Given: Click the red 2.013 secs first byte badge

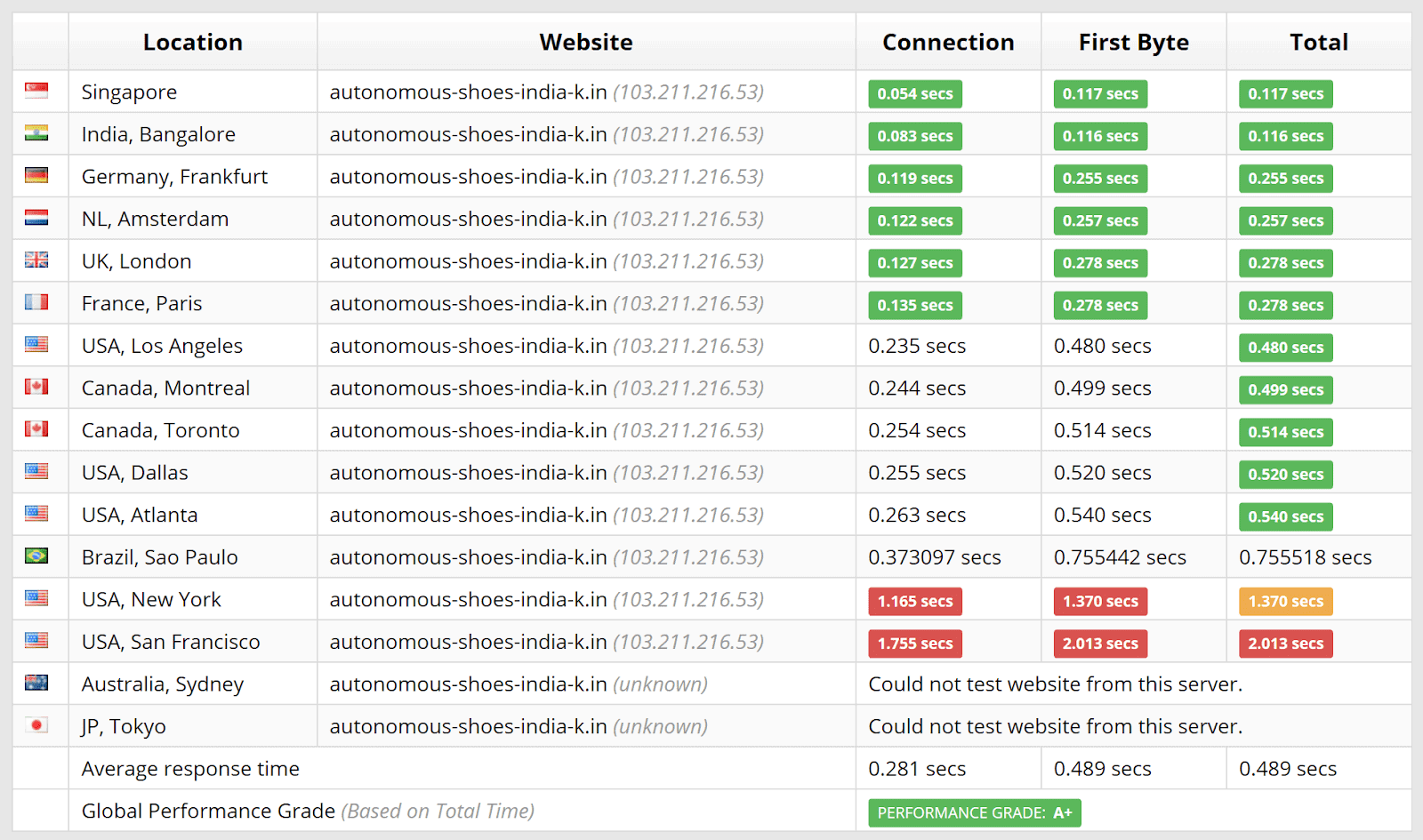Looking at the screenshot, I should (1100, 643).
